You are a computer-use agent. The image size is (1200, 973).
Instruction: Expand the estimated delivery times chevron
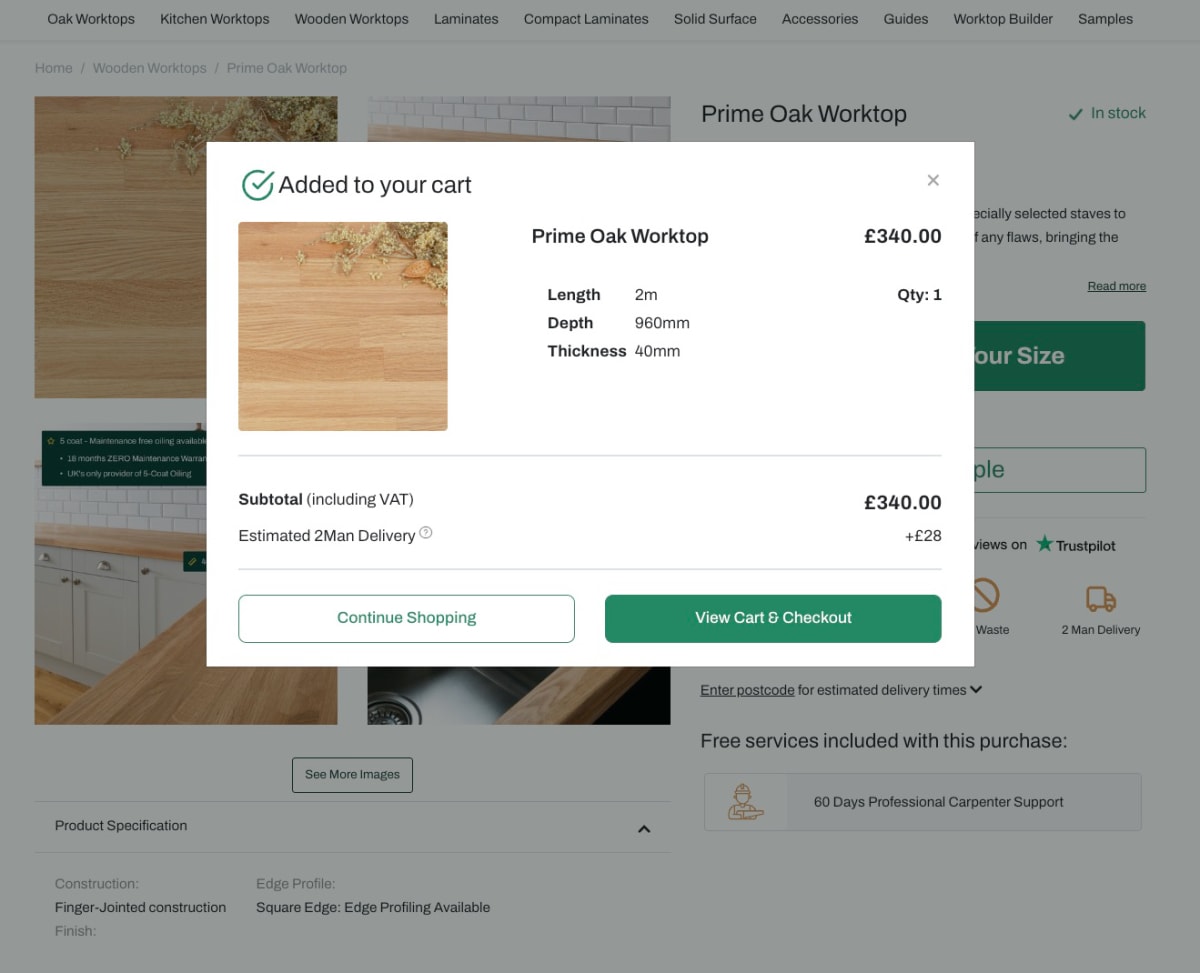pyautogui.click(x=976, y=690)
